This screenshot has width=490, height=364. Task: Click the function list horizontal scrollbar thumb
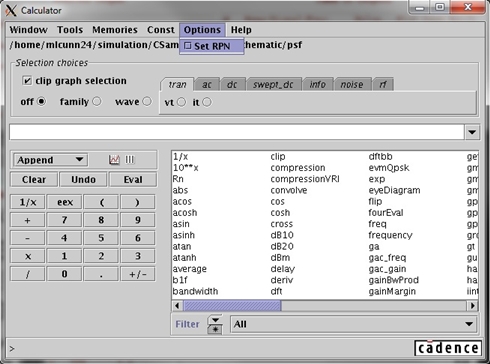tap(232, 306)
